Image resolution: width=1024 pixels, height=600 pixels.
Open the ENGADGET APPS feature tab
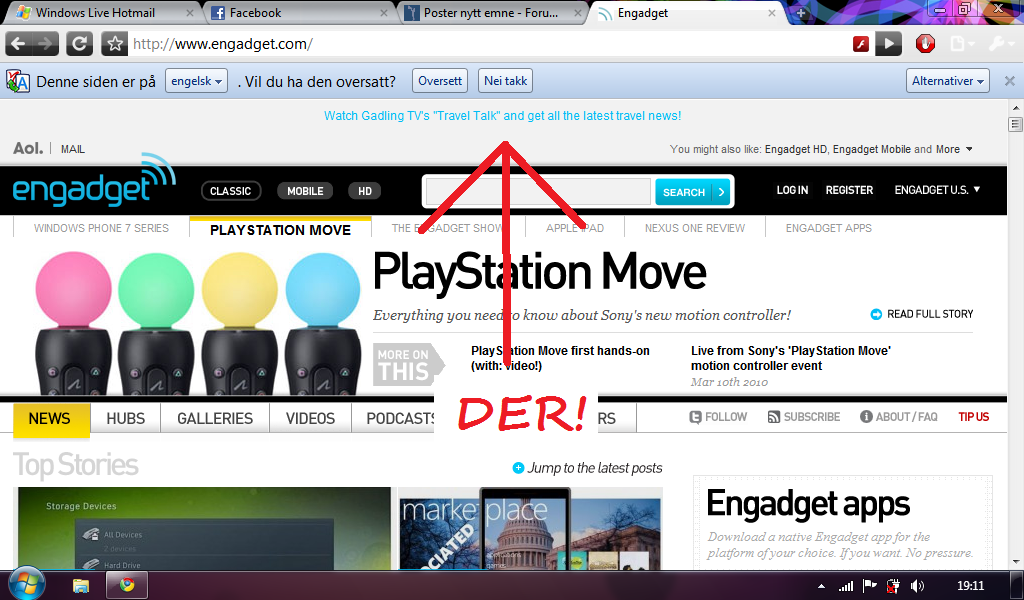click(829, 228)
